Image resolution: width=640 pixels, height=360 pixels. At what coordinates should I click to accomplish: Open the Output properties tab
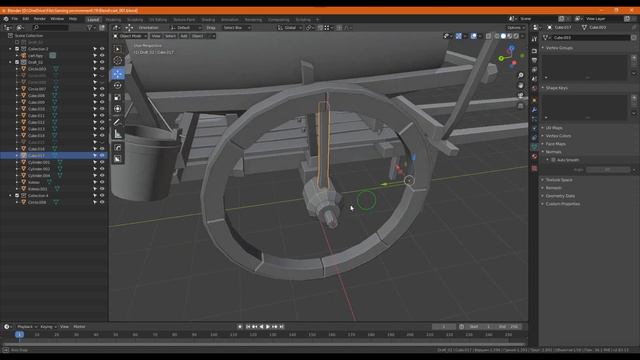[534, 60]
